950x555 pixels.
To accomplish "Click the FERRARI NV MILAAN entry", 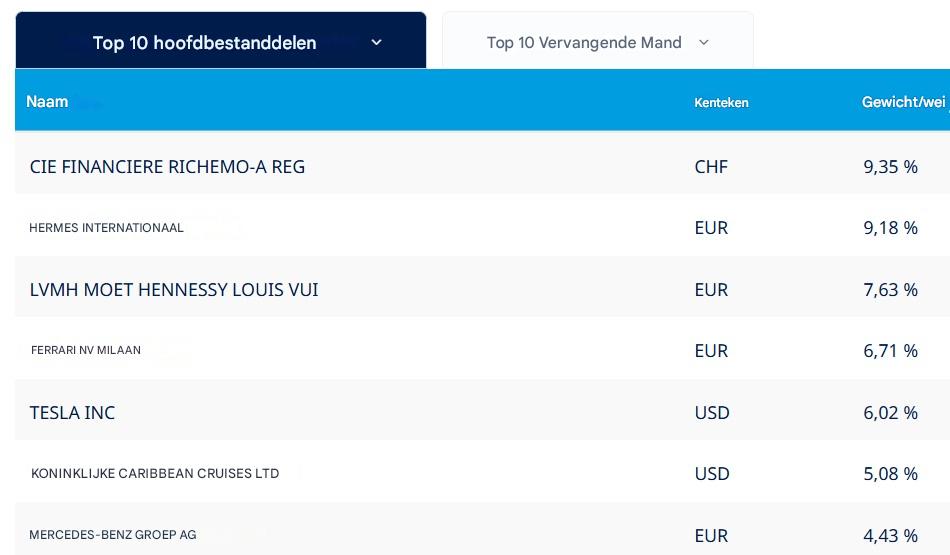I will coord(86,350).
